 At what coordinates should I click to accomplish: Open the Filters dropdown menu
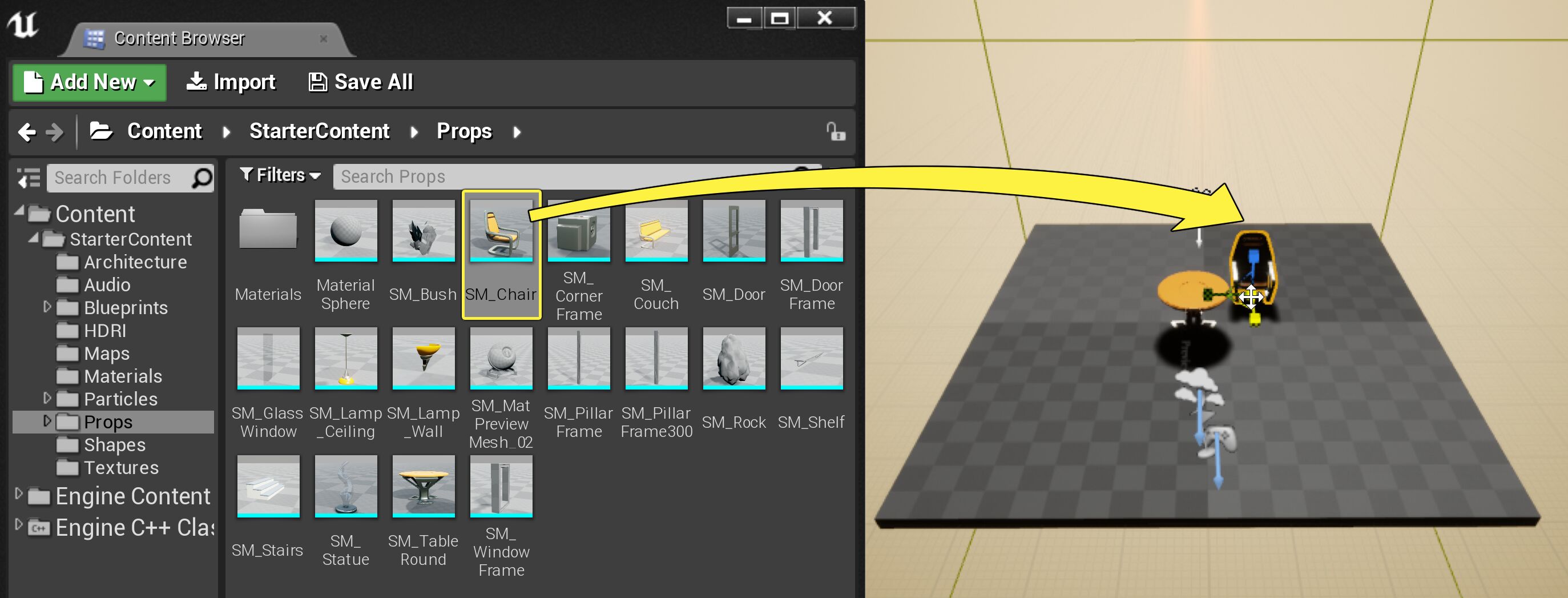(280, 175)
